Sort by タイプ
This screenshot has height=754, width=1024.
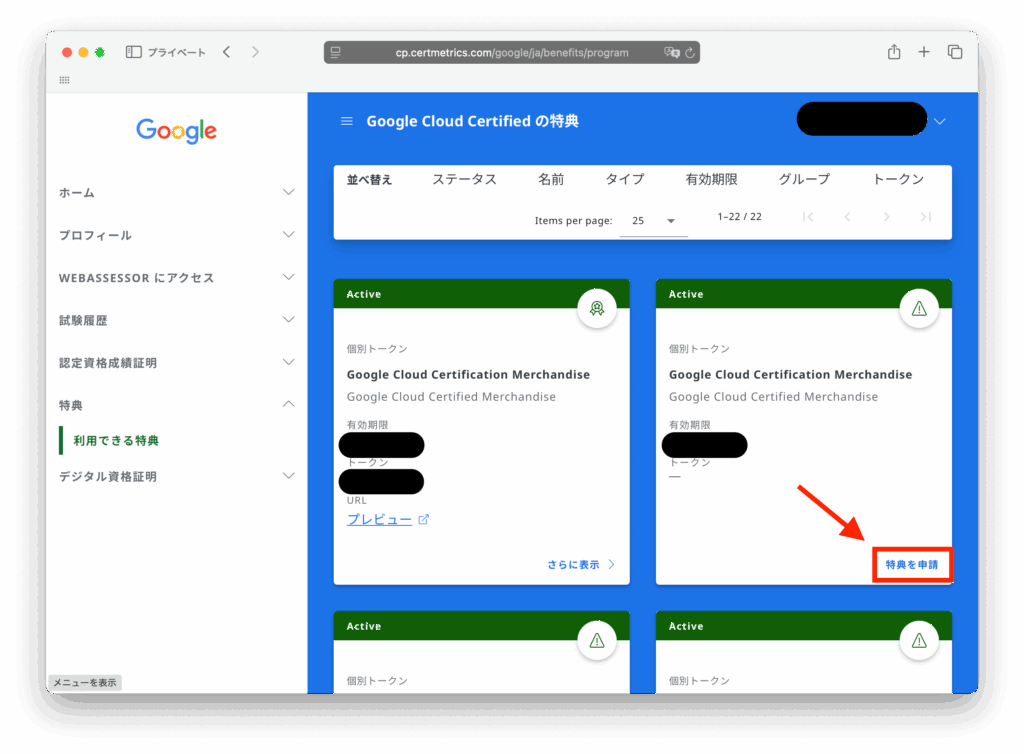(624, 180)
